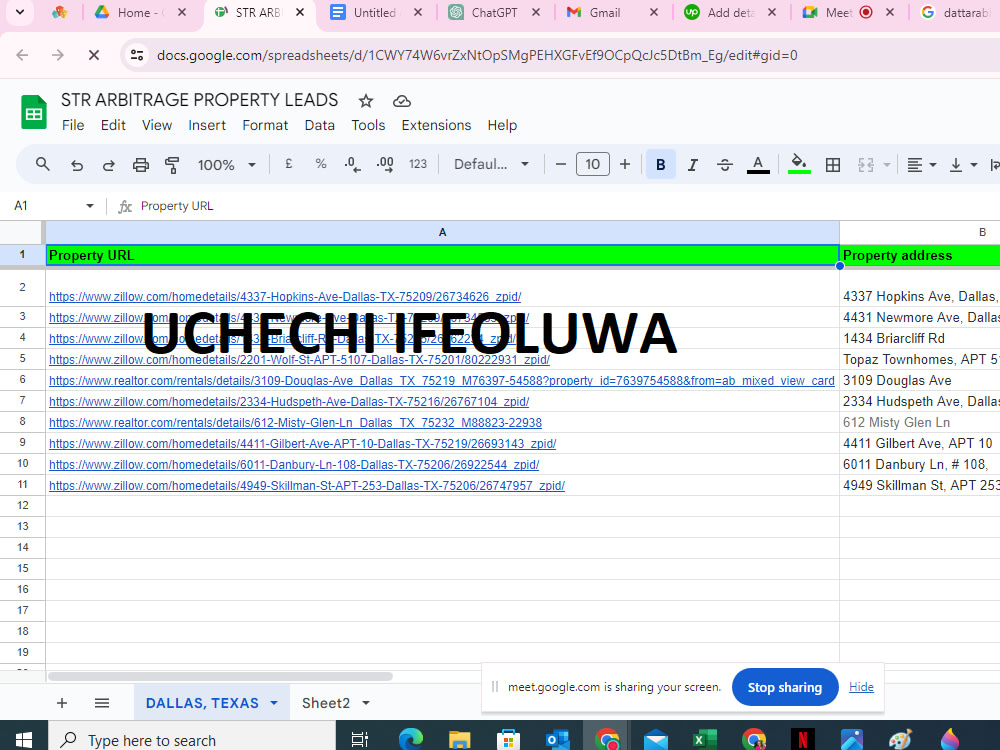This screenshot has width=1000, height=750.
Task: Undo the last action
Action: pos(77,165)
